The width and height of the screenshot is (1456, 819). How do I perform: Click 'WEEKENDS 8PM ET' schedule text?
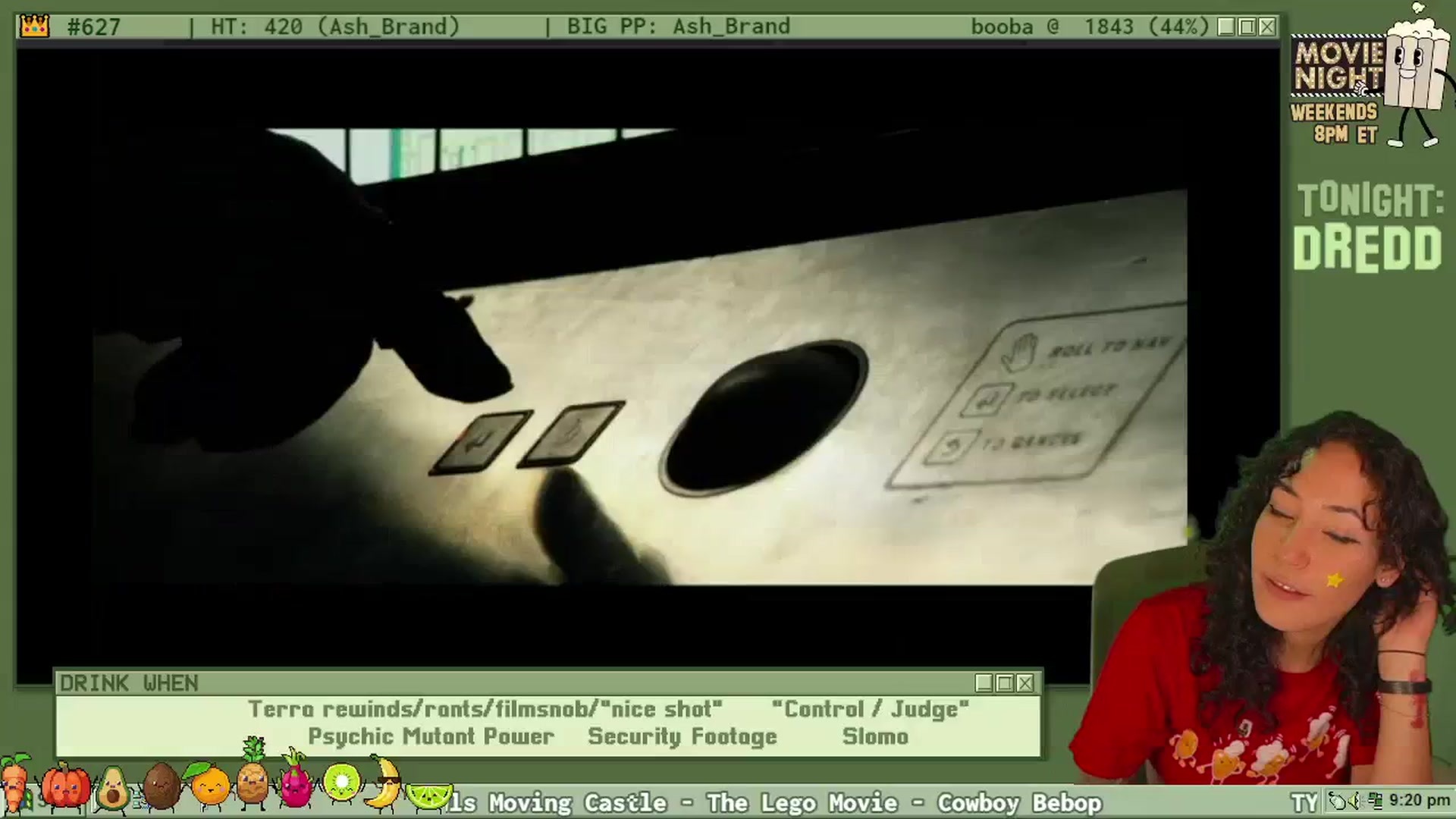1335,123
